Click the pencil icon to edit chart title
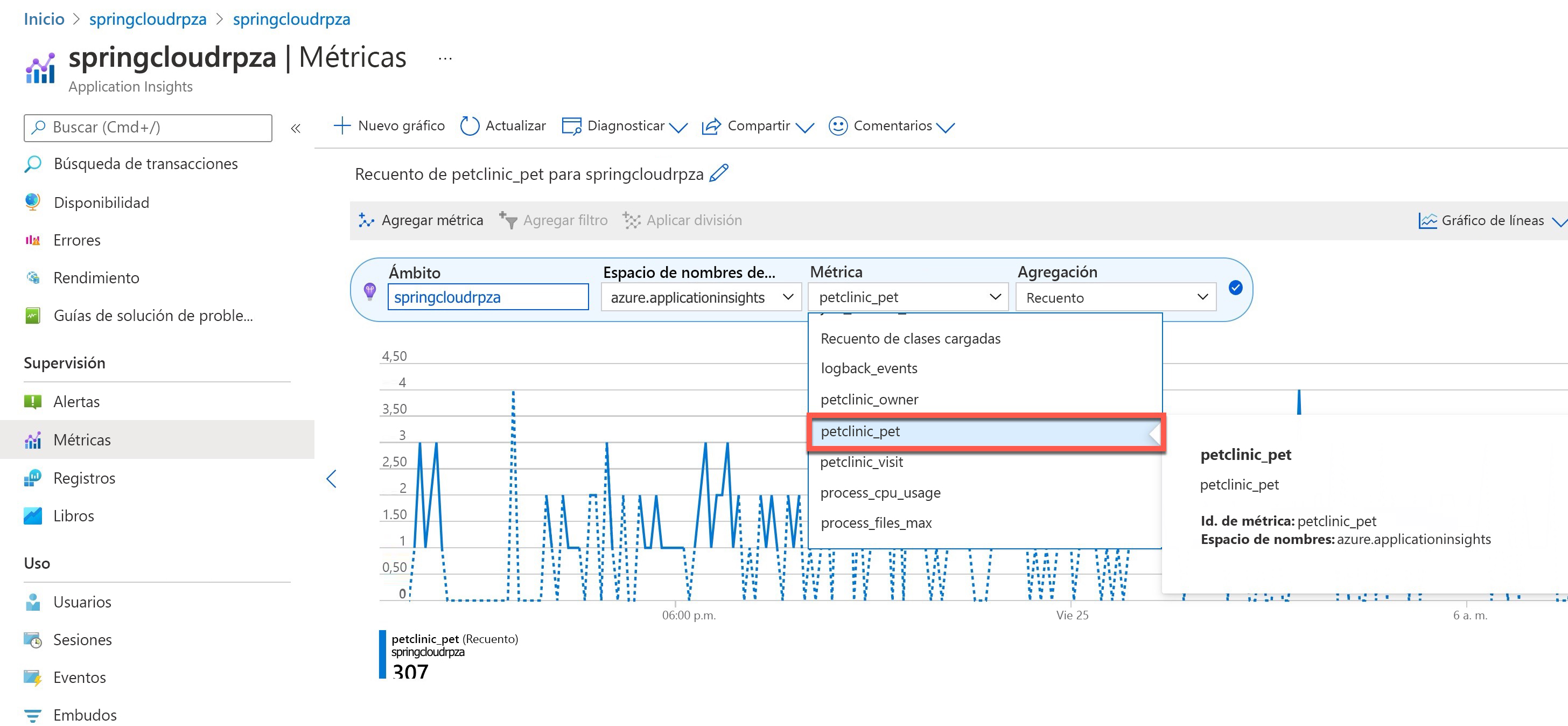The height and width of the screenshot is (726, 1568). click(719, 173)
